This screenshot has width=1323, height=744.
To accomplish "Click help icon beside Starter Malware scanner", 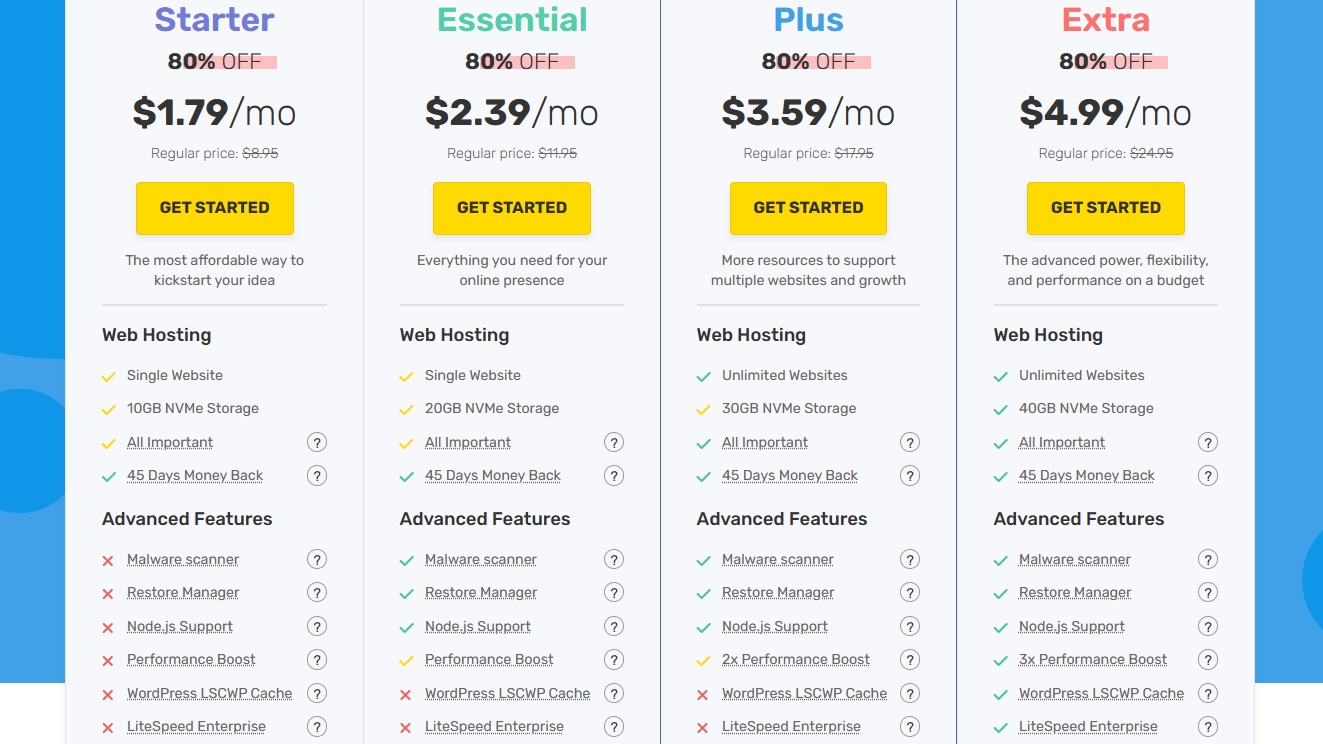I will [317, 560].
